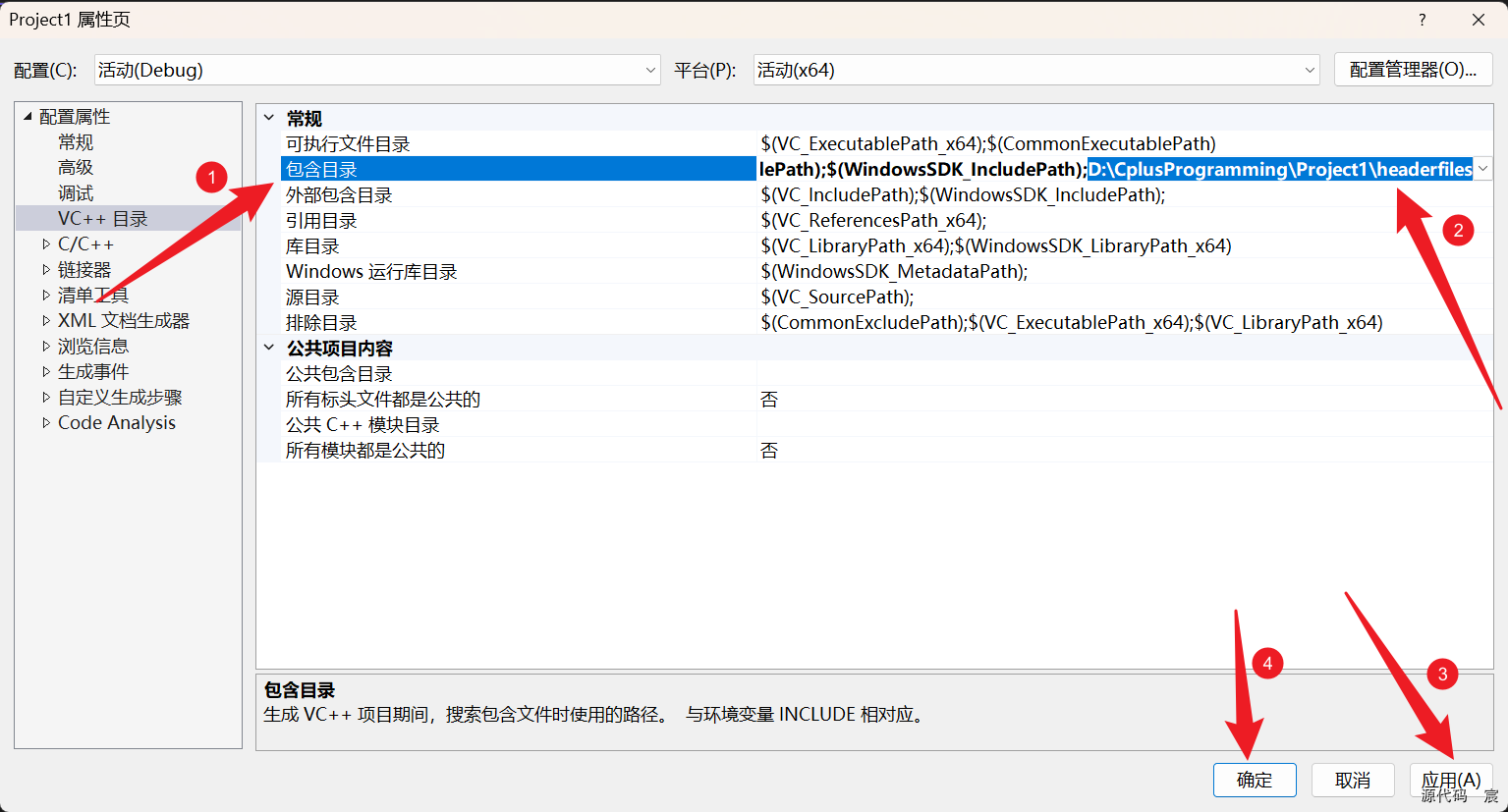Image resolution: width=1508 pixels, height=812 pixels.
Task: Collapse the 常规 property group chevron
Action: pyautogui.click(x=269, y=118)
